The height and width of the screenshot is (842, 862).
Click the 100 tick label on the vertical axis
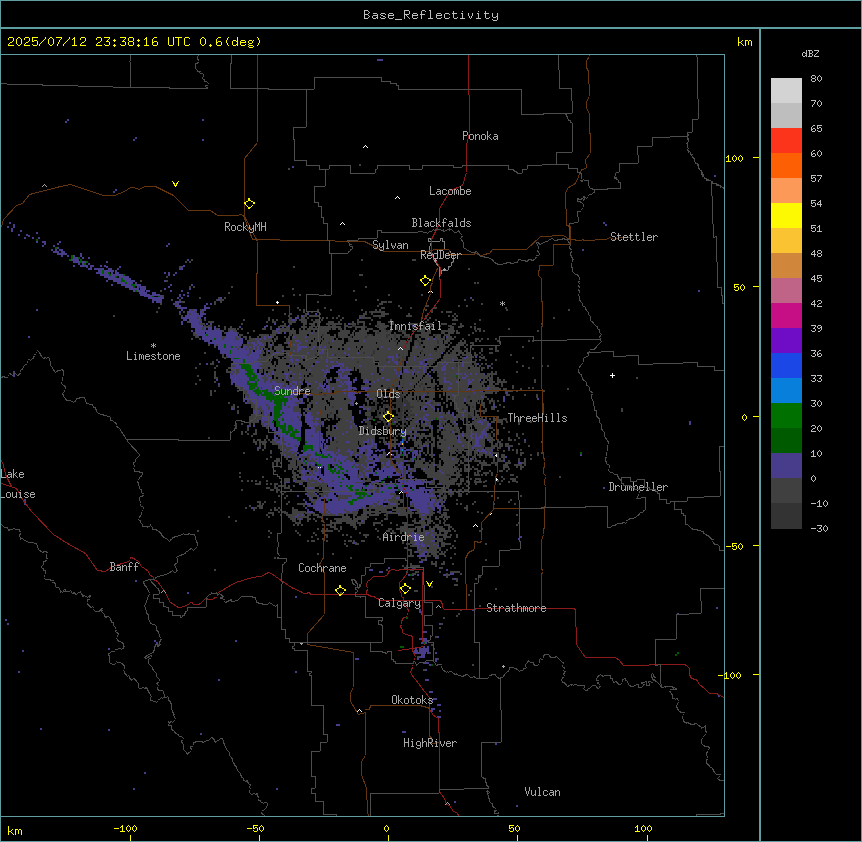pyautogui.click(x=734, y=158)
